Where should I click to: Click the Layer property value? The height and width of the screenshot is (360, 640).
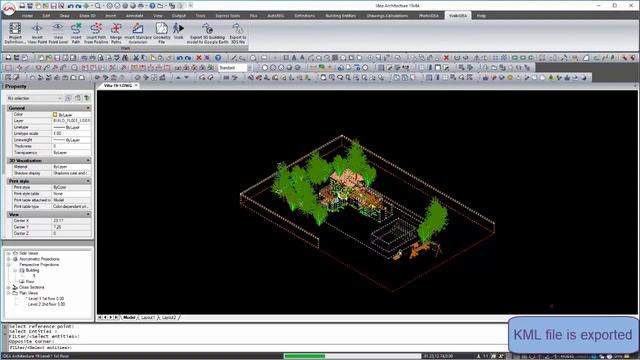71,121
